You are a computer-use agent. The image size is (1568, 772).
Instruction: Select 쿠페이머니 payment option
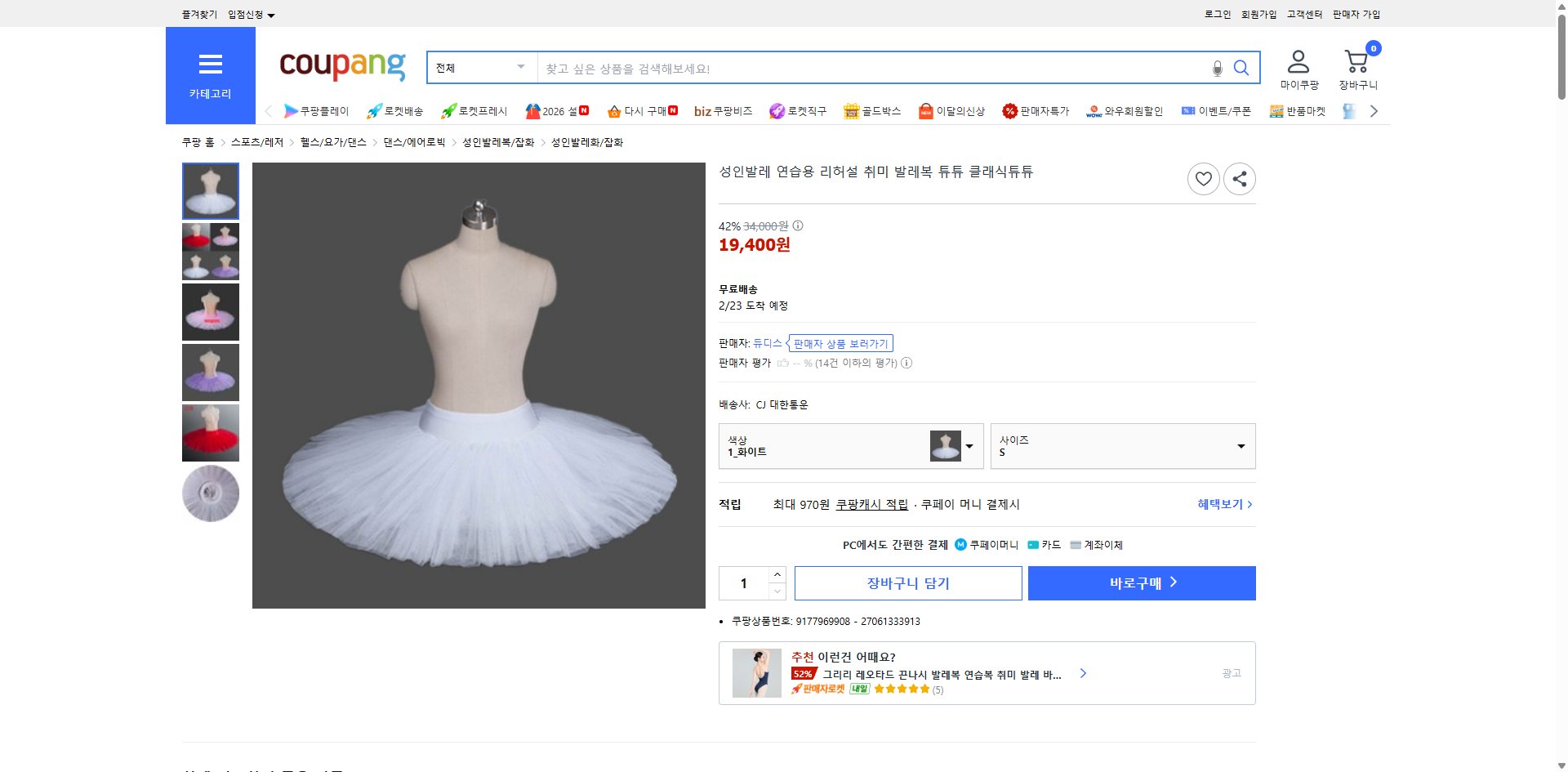tap(987, 544)
